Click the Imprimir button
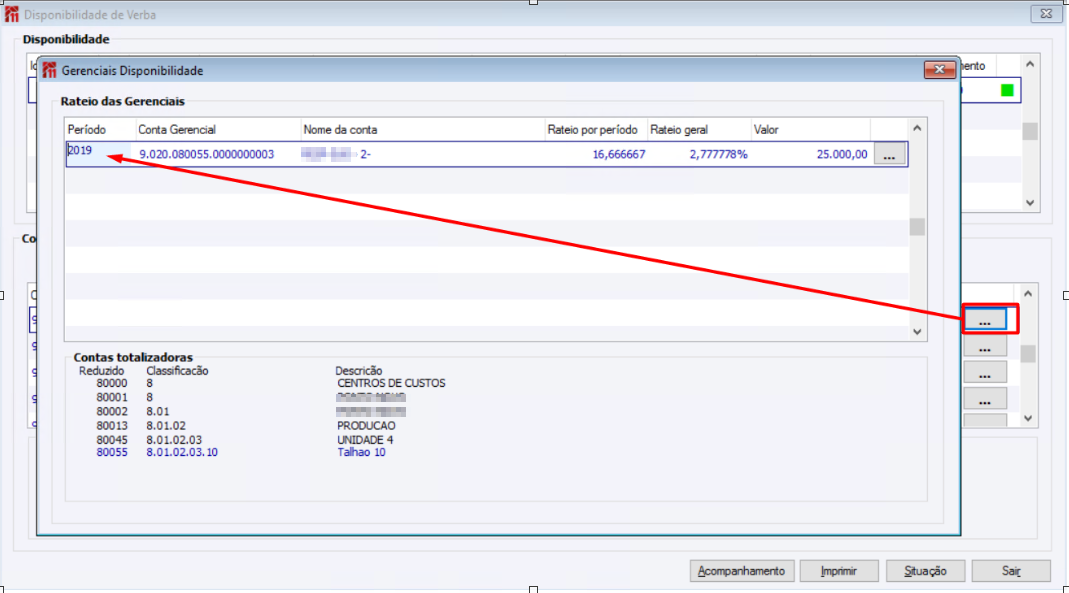This screenshot has width=1069, height=593. pos(839,571)
